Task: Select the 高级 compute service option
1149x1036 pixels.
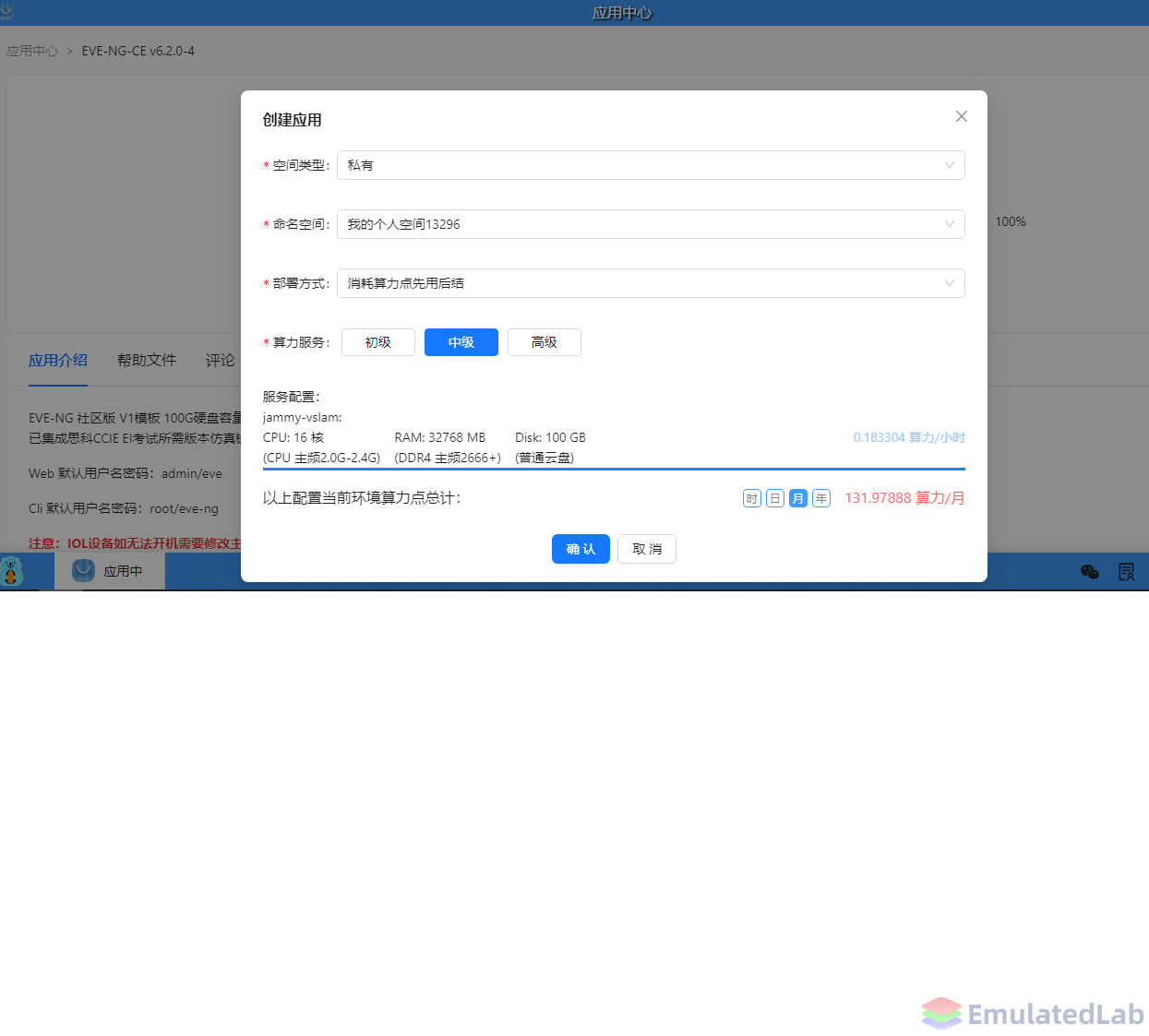Action: [545, 342]
